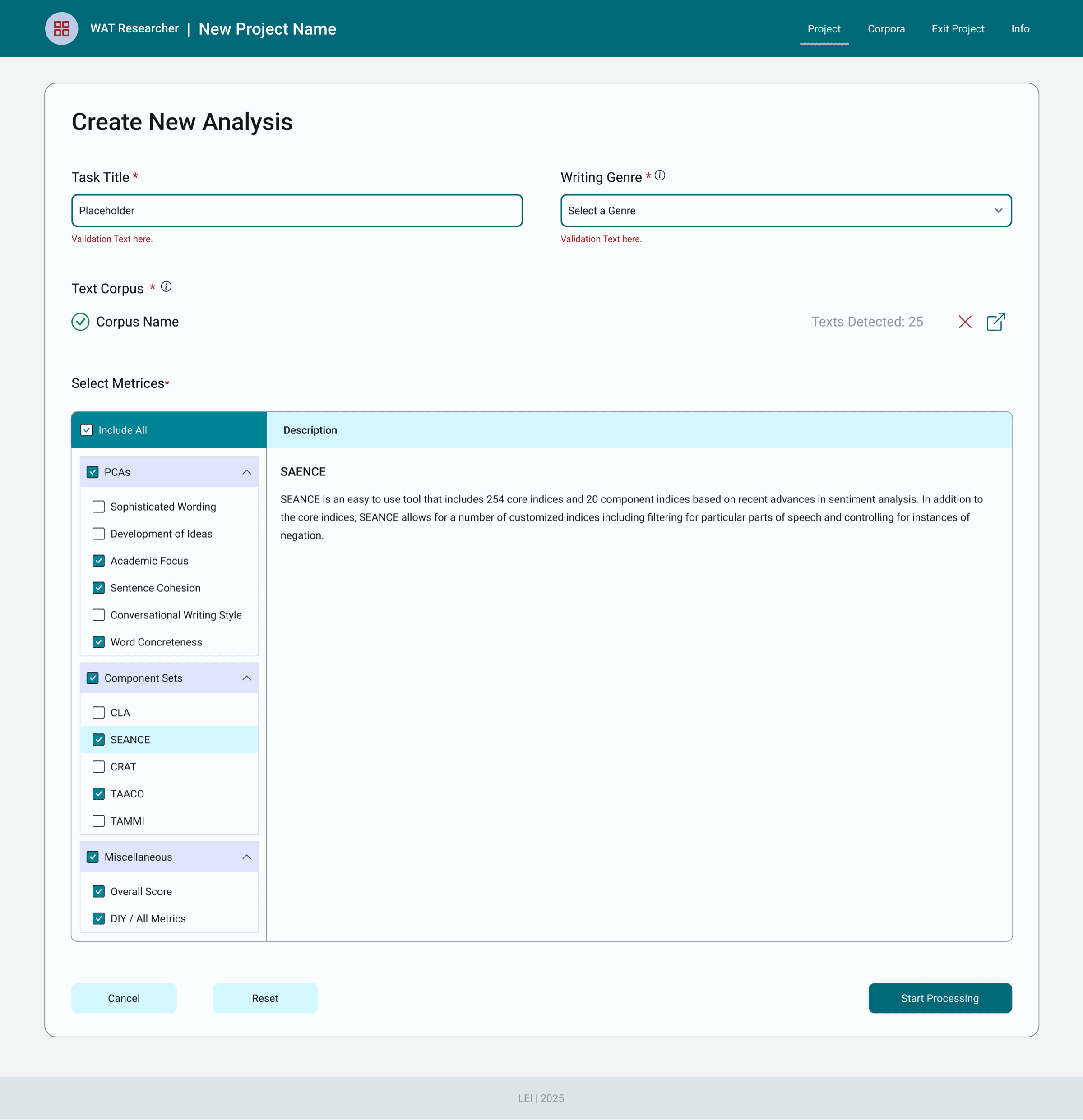Remove corpus with the red X icon
This screenshot has height=1120, width=1083.
965,322
